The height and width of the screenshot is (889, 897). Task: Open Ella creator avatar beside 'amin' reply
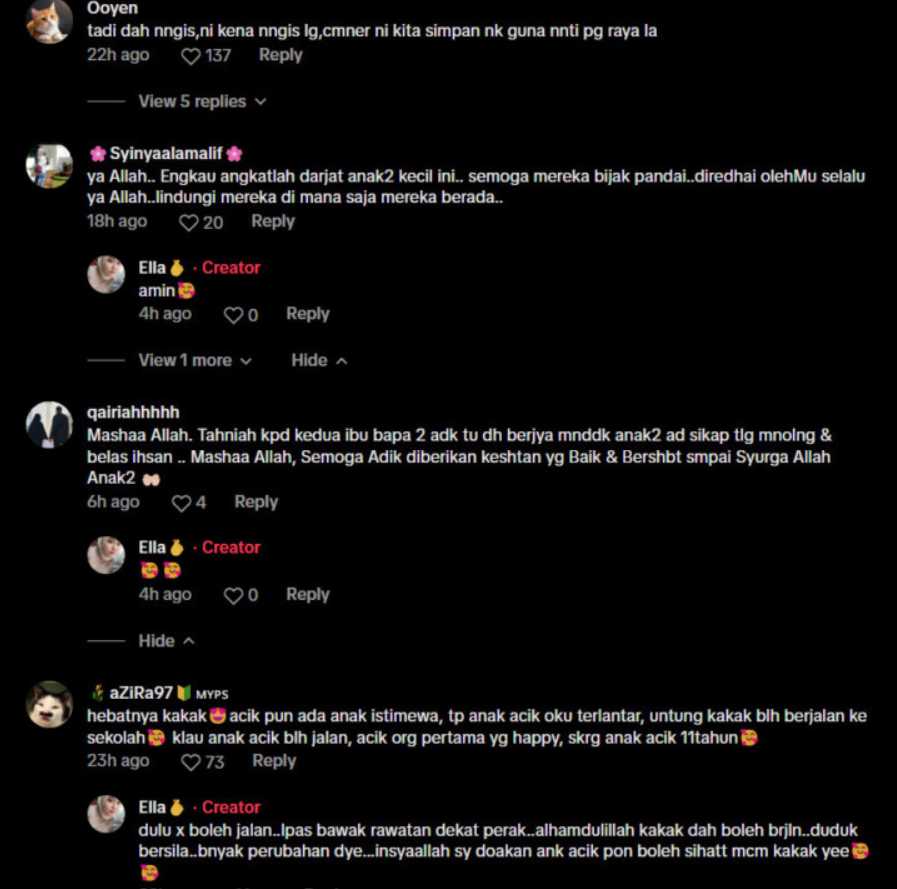[x=106, y=275]
